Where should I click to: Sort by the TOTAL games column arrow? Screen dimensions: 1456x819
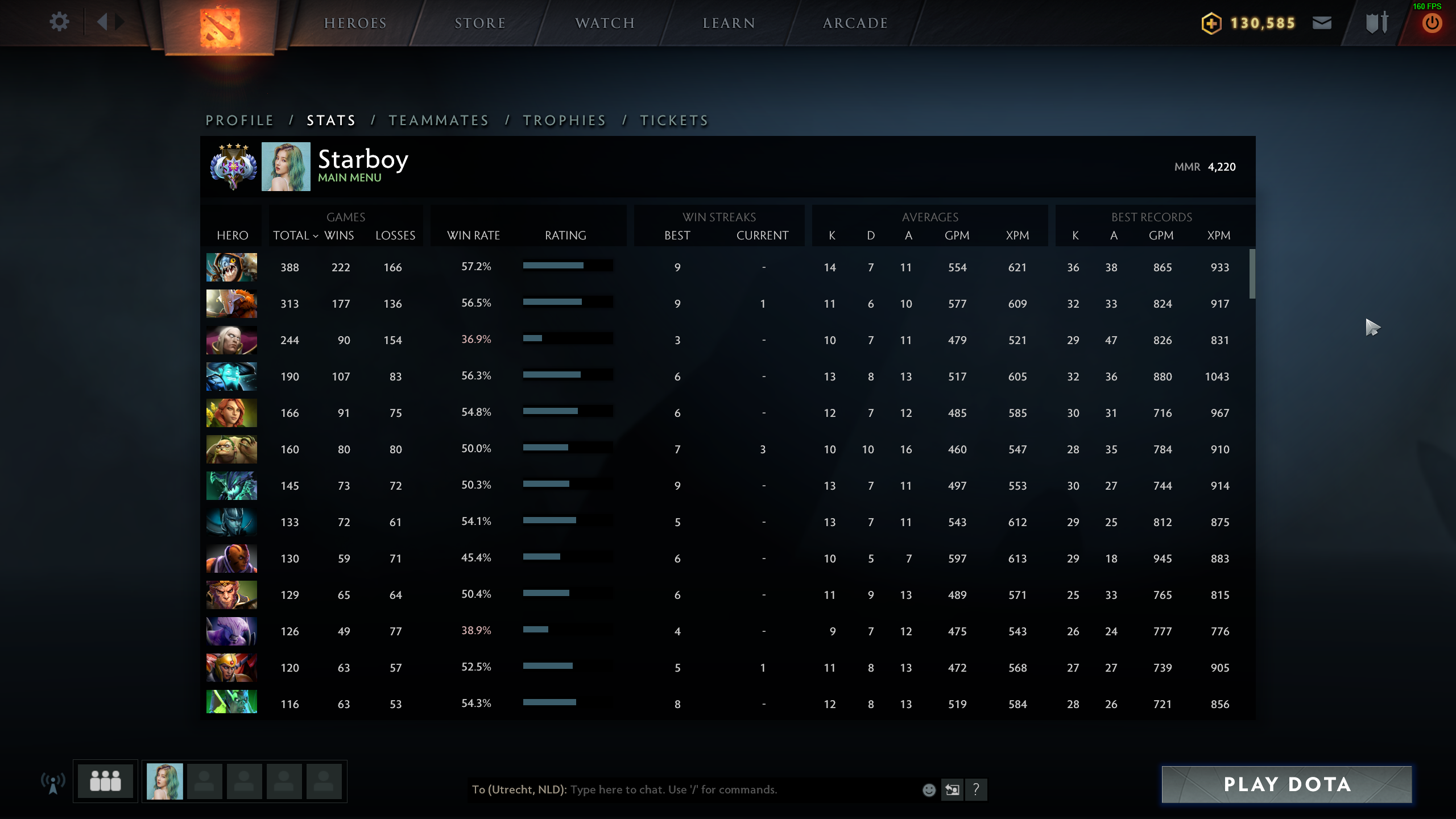[x=315, y=236]
